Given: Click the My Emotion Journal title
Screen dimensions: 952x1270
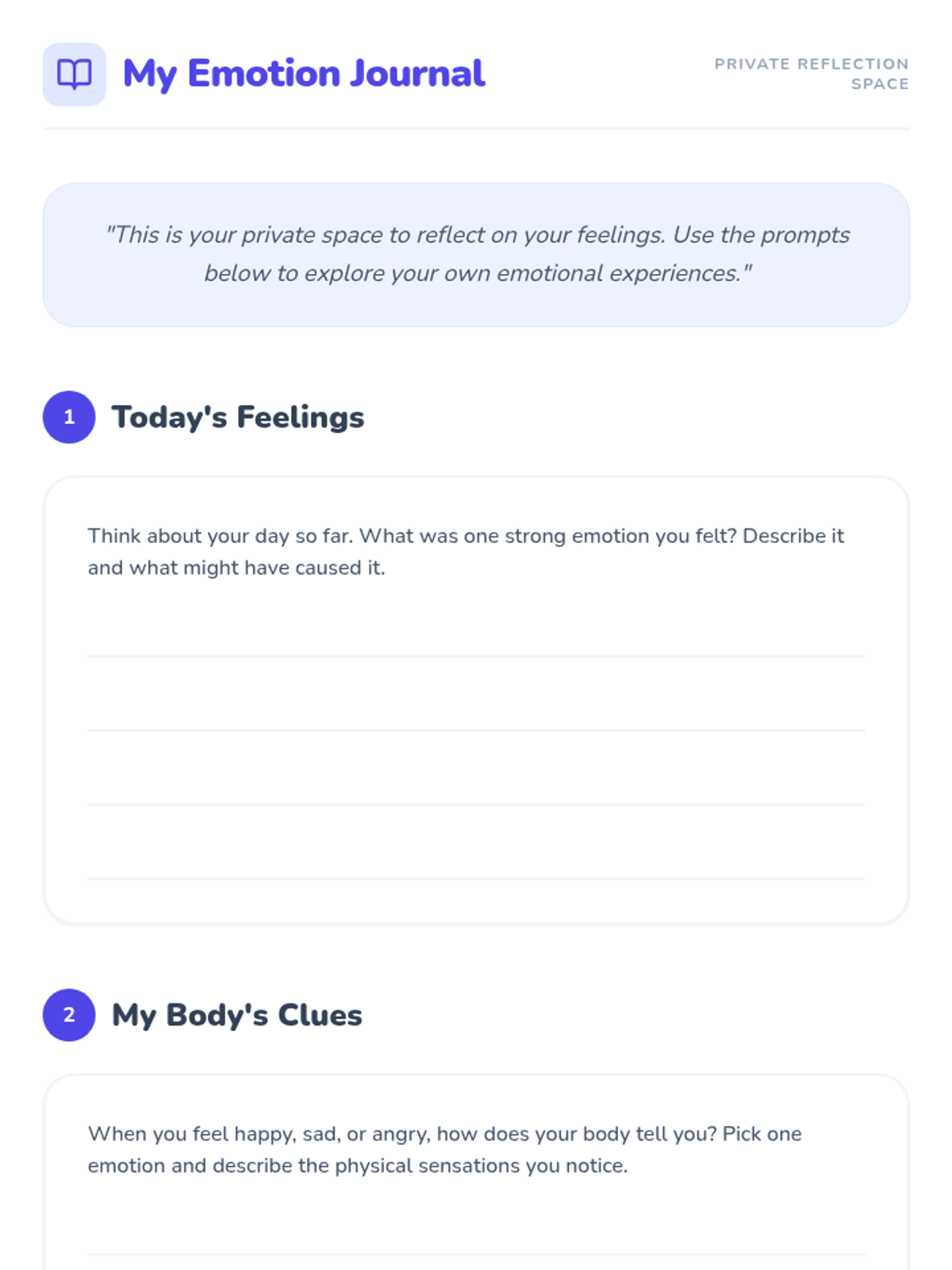Looking at the screenshot, I should (x=304, y=74).
